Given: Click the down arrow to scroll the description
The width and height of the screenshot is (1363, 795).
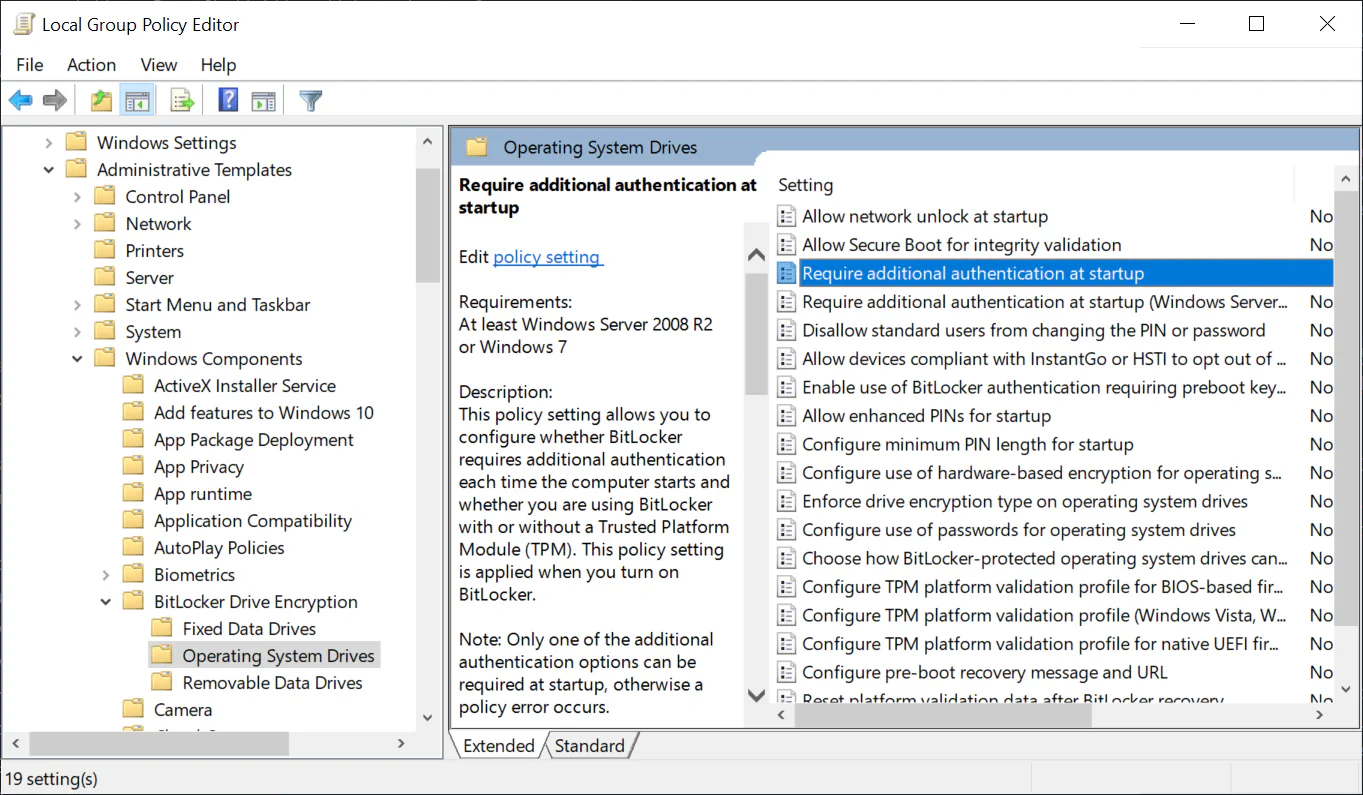Looking at the screenshot, I should [756, 695].
